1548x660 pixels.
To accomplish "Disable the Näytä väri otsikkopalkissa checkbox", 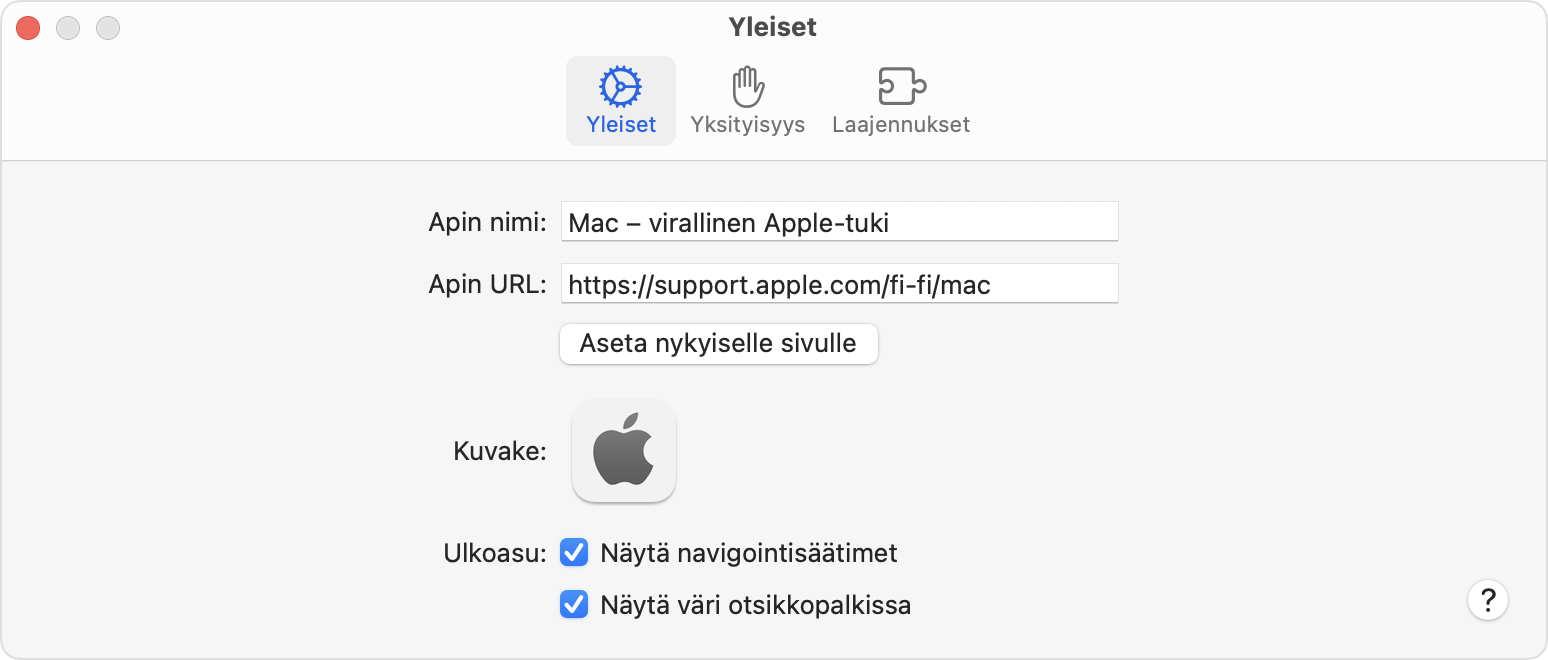I will [x=574, y=604].
